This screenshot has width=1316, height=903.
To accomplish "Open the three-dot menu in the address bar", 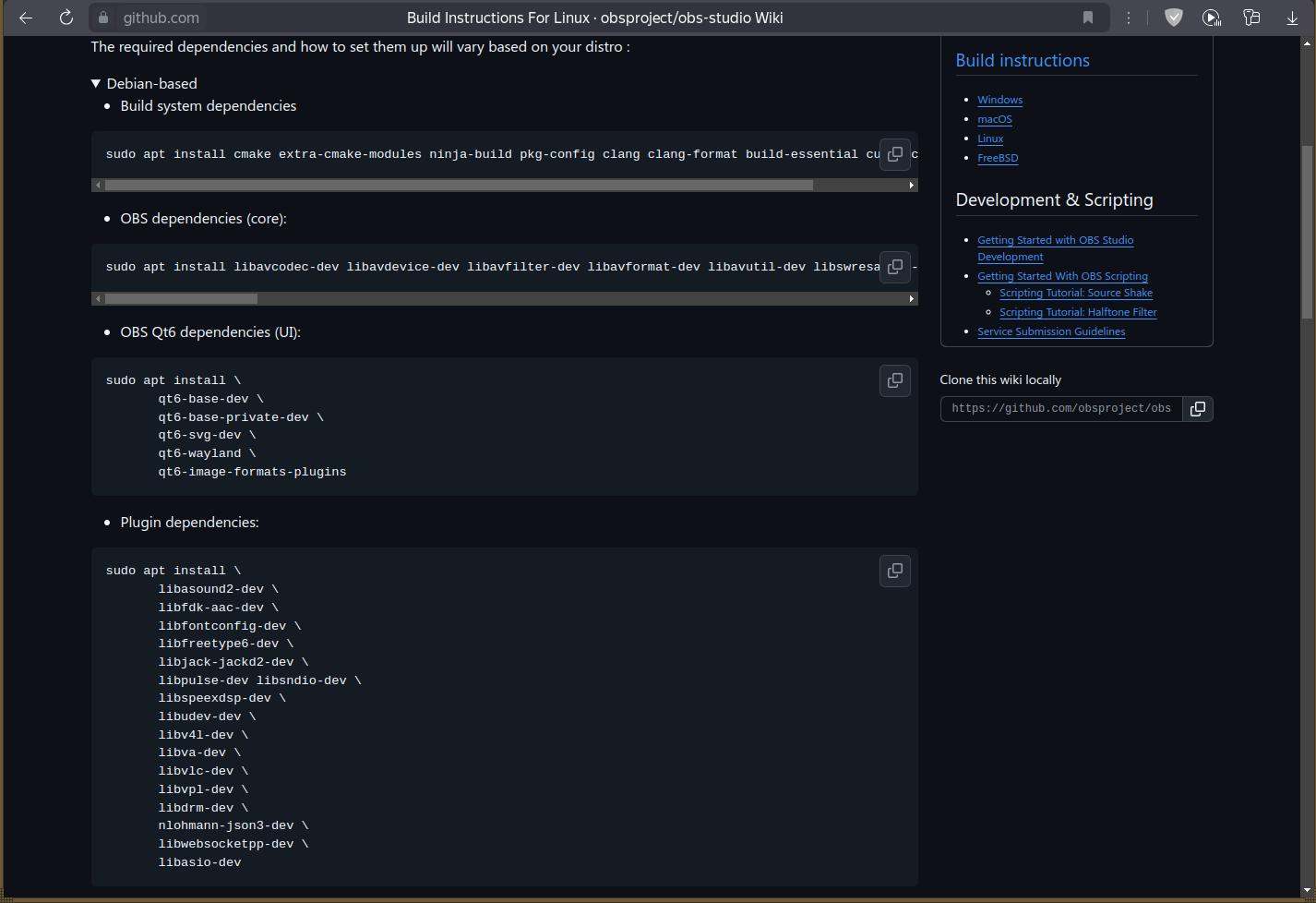I will pos(1129,18).
